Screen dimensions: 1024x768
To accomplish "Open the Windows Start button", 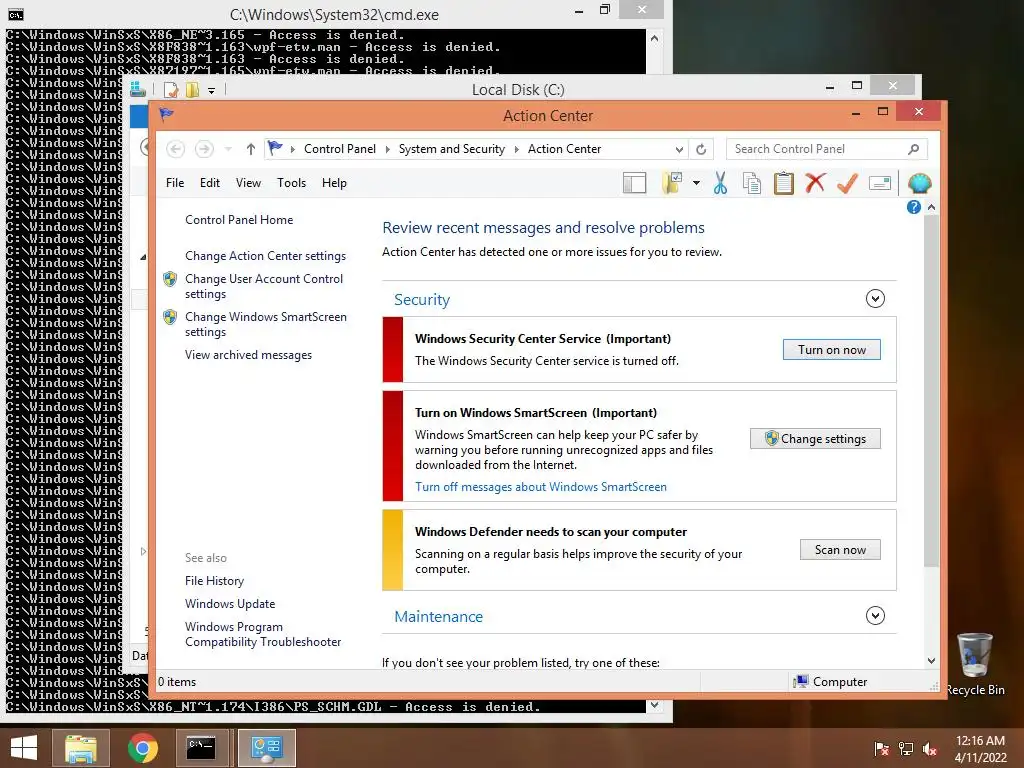I will (24, 748).
